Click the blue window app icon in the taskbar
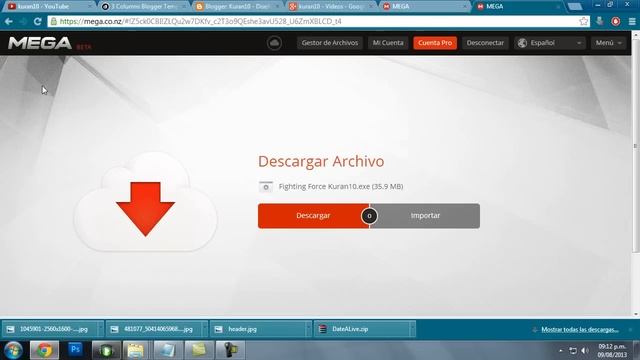The height and width of the screenshot is (360, 640). click(x=167, y=350)
